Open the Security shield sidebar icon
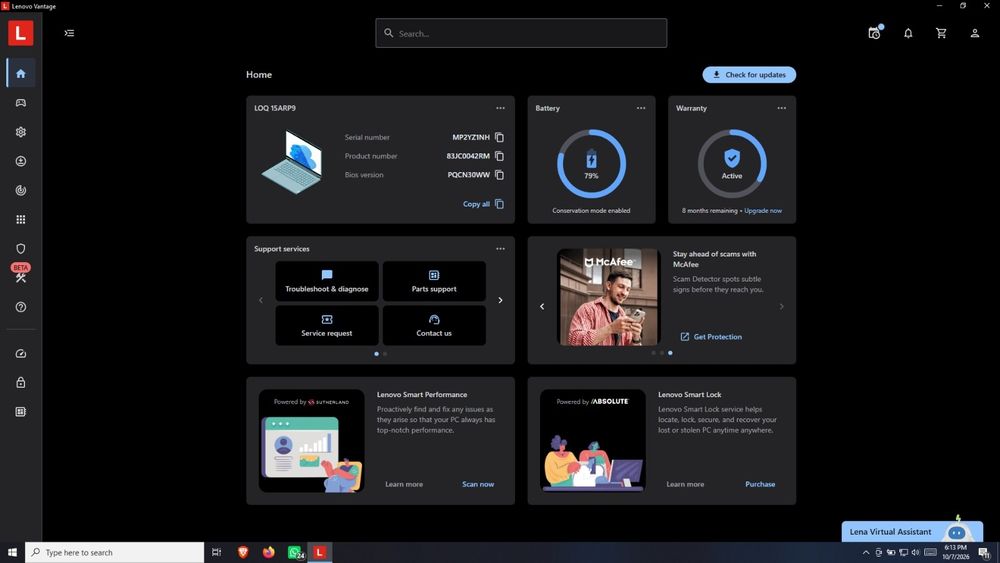Viewport: 1000px width, 563px height. tap(20, 249)
